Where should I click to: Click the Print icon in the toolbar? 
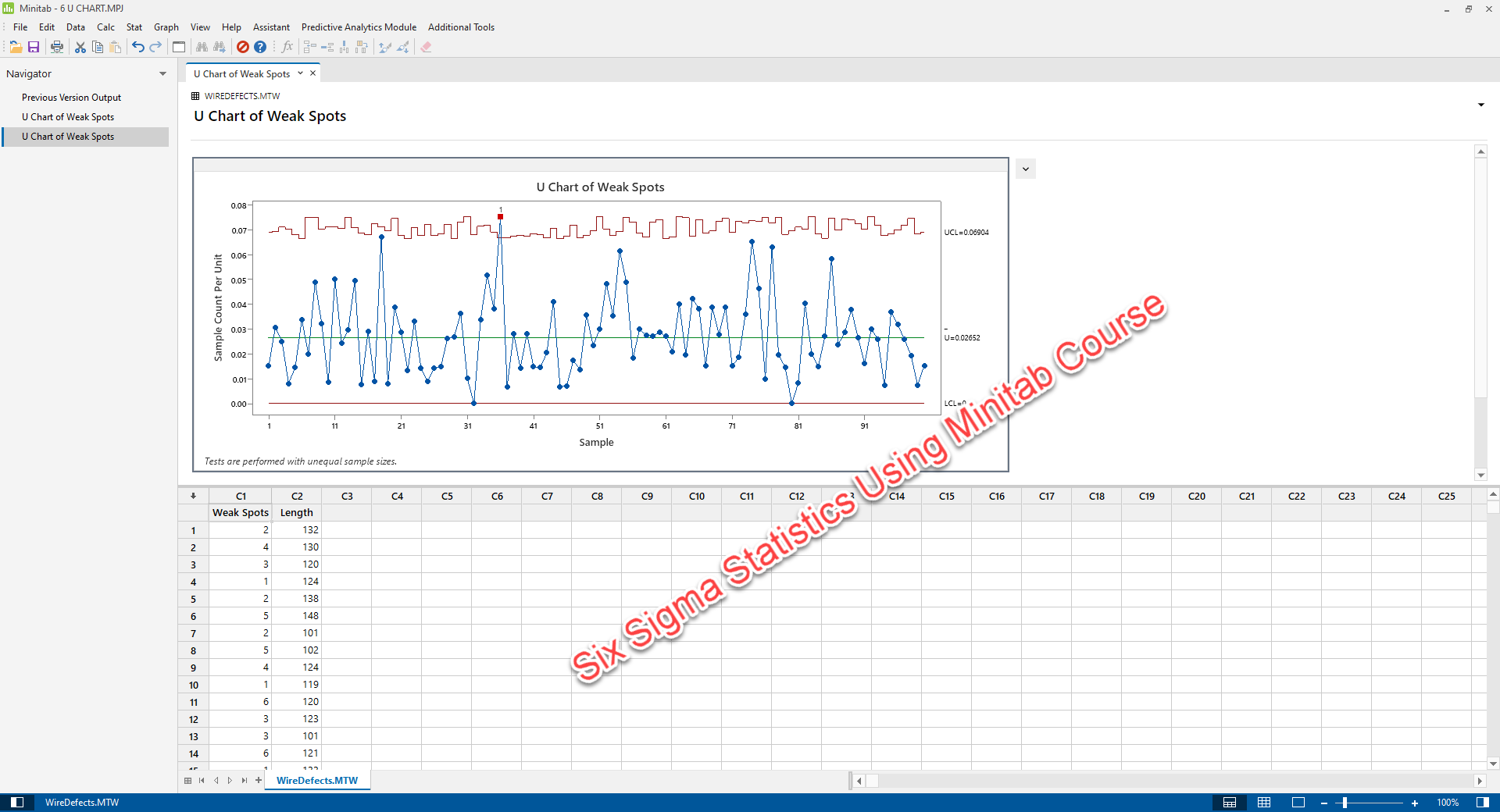click(57, 47)
